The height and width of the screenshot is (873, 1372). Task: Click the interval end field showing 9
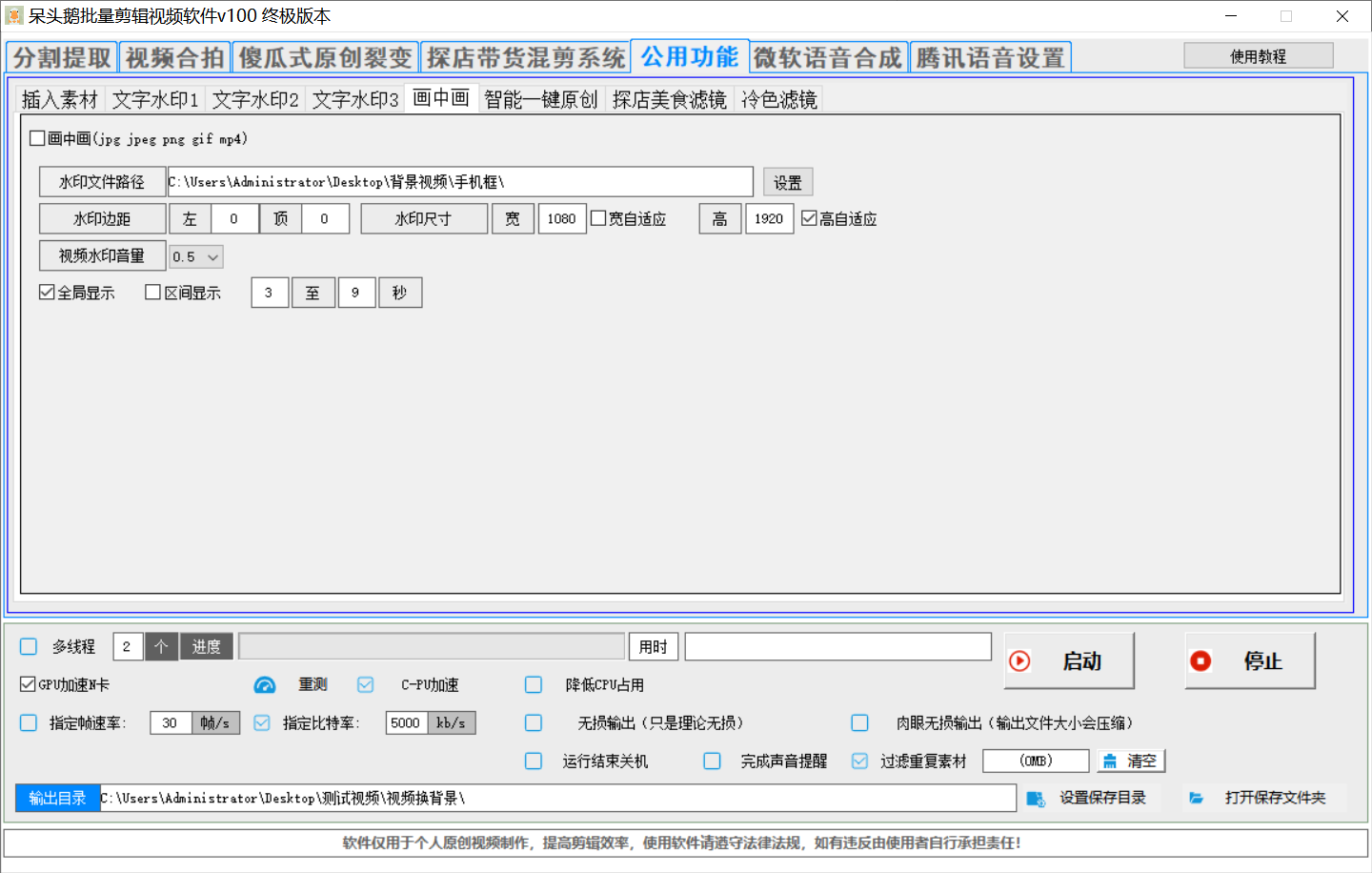point(356,293)
